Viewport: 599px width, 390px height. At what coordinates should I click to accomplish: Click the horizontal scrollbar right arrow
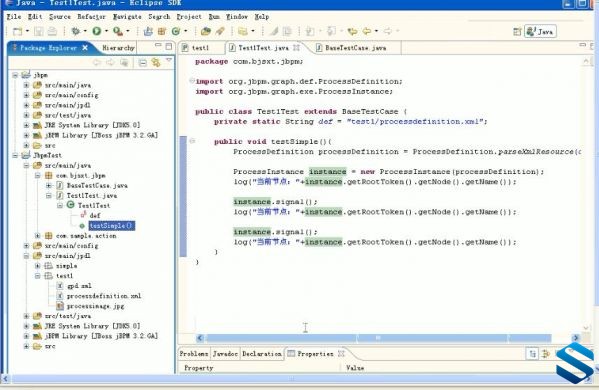point(575,338)
